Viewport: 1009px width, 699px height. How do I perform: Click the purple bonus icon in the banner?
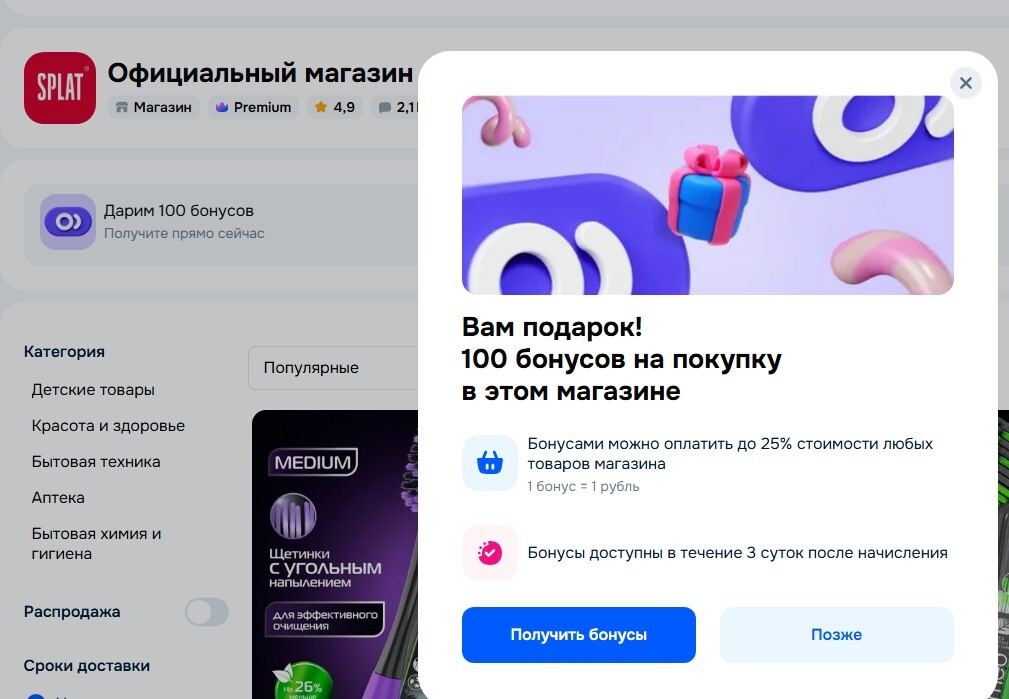click(68, 222)
